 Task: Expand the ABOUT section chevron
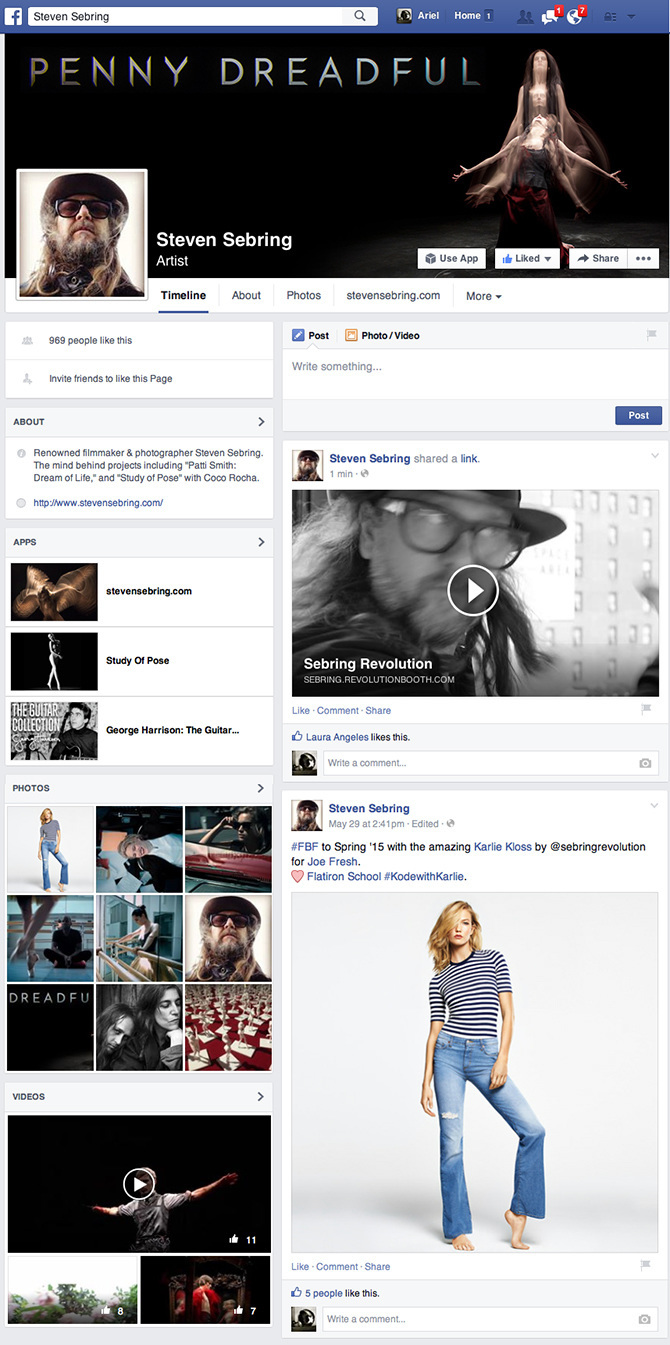coord(261,422)
